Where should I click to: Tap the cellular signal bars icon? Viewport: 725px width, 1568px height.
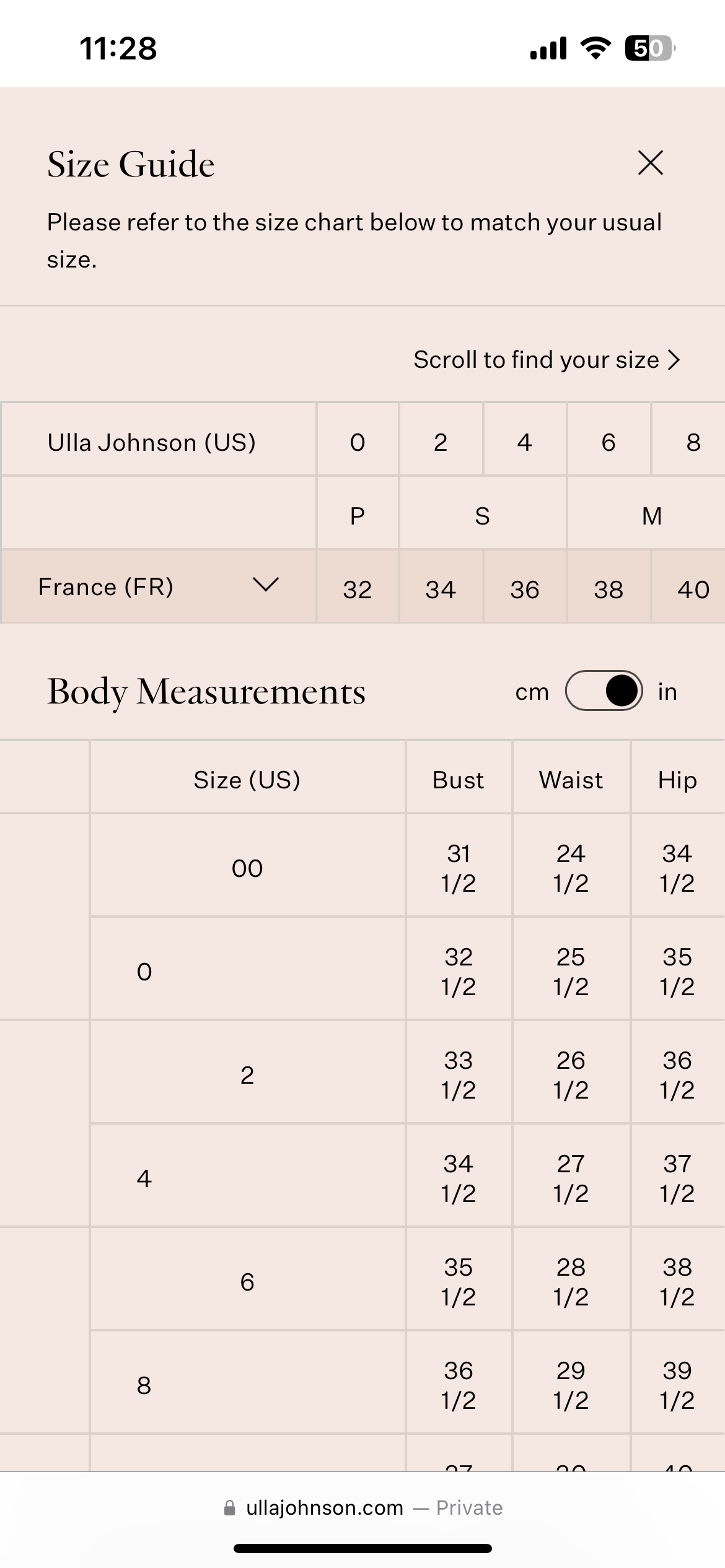548,48
